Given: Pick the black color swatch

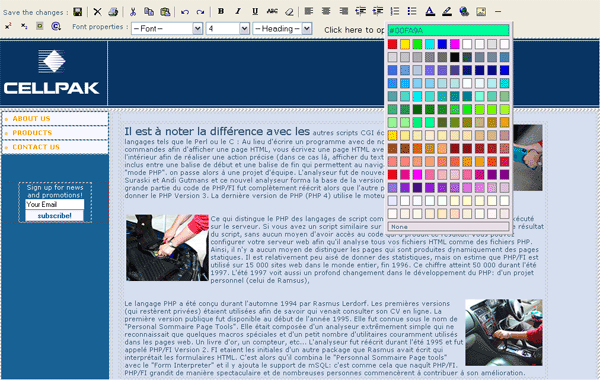Looking at the screenshot, I should coord(455,57).
